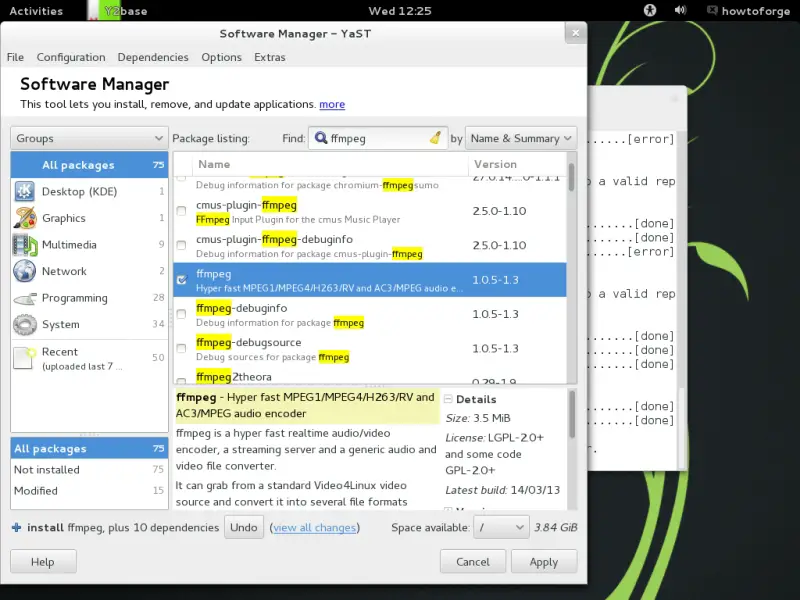The image size is (800, 600).
Task: Click the Help button
Action: (43, 562)
